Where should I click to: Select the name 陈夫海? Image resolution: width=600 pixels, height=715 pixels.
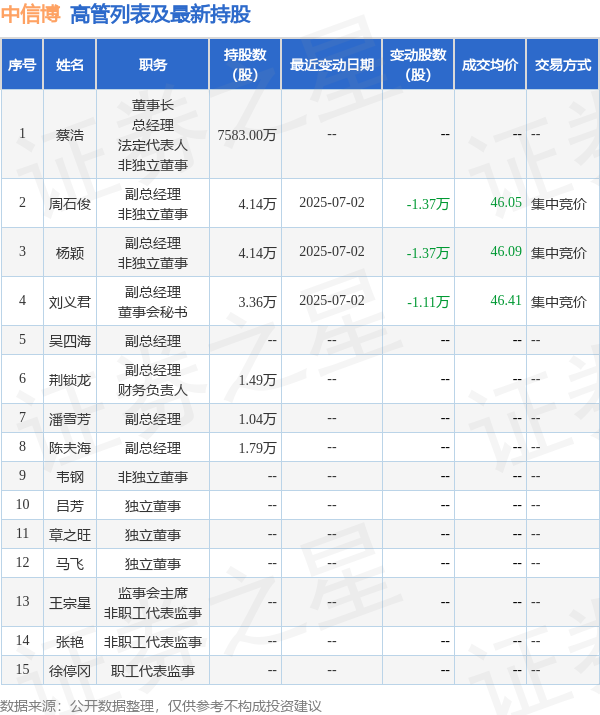tap(70, 448)
